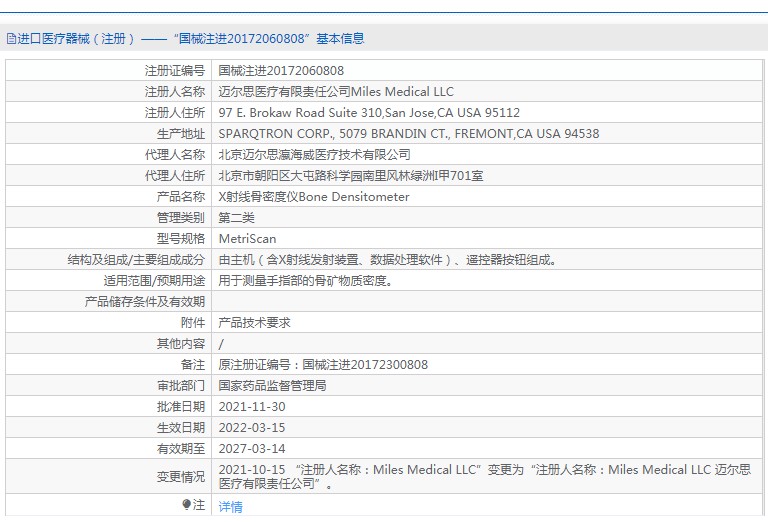Click the 型号规格 label
The image size is (768, 522).
pos(181,239)
